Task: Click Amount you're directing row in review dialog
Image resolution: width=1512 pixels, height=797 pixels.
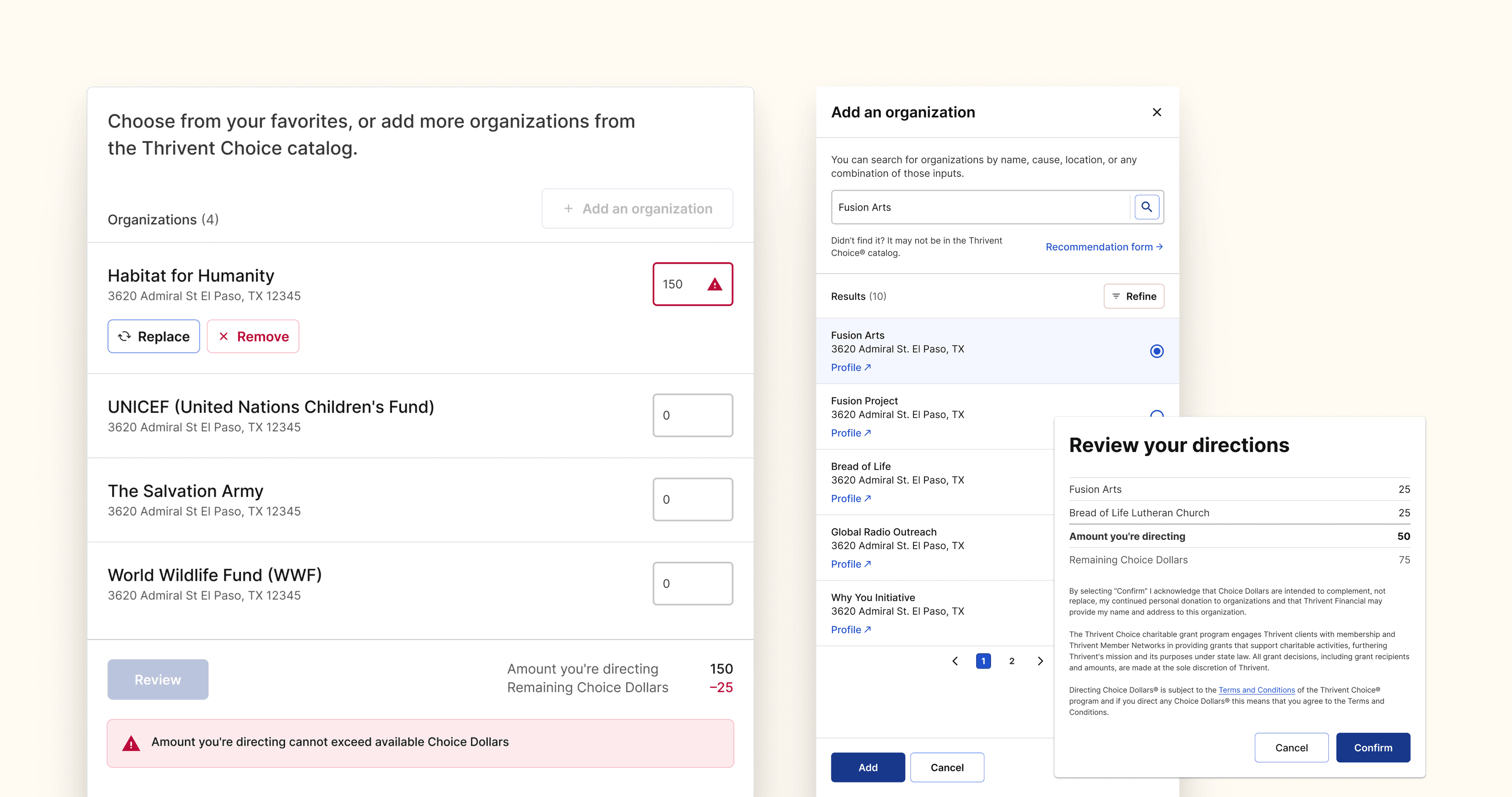Action: coord(1239,536)
